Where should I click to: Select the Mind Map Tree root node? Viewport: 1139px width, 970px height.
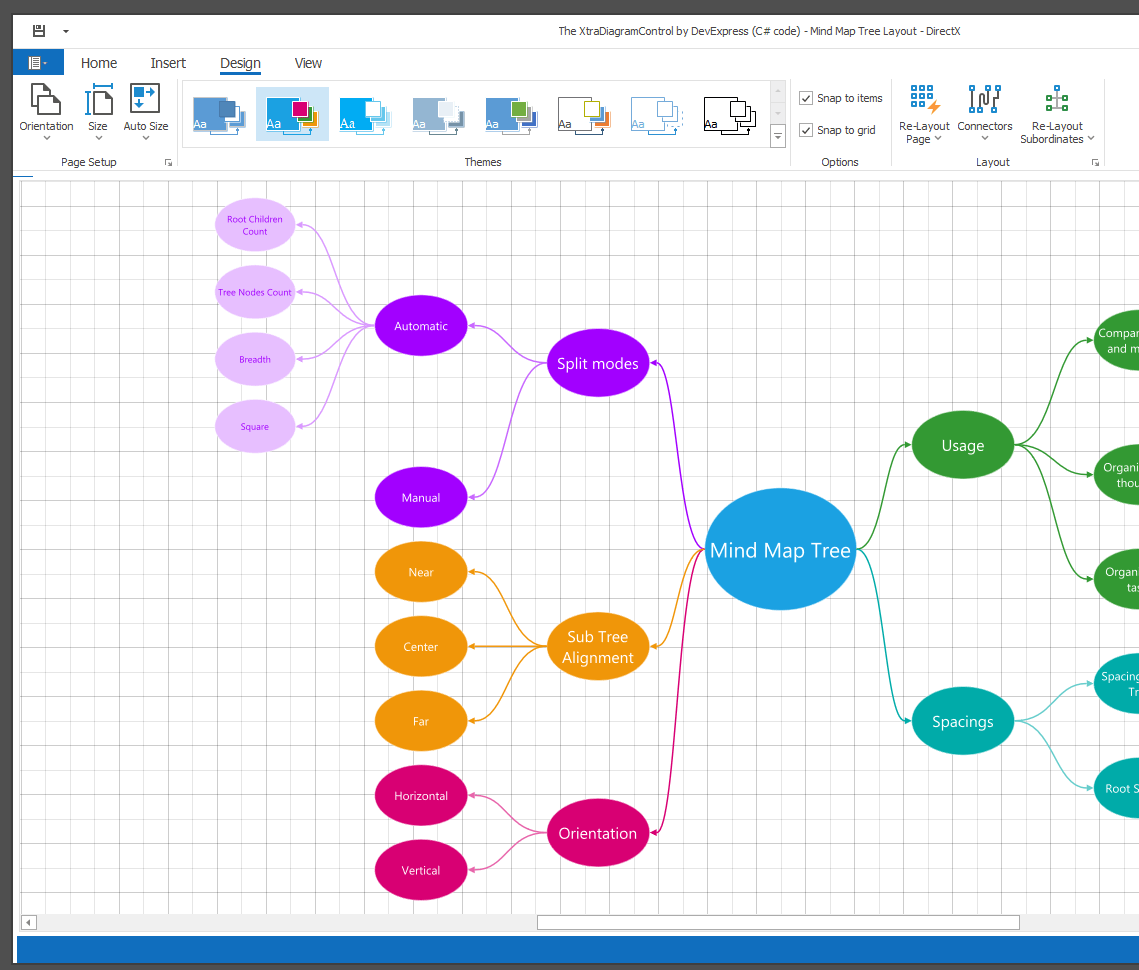click(780, 549)
